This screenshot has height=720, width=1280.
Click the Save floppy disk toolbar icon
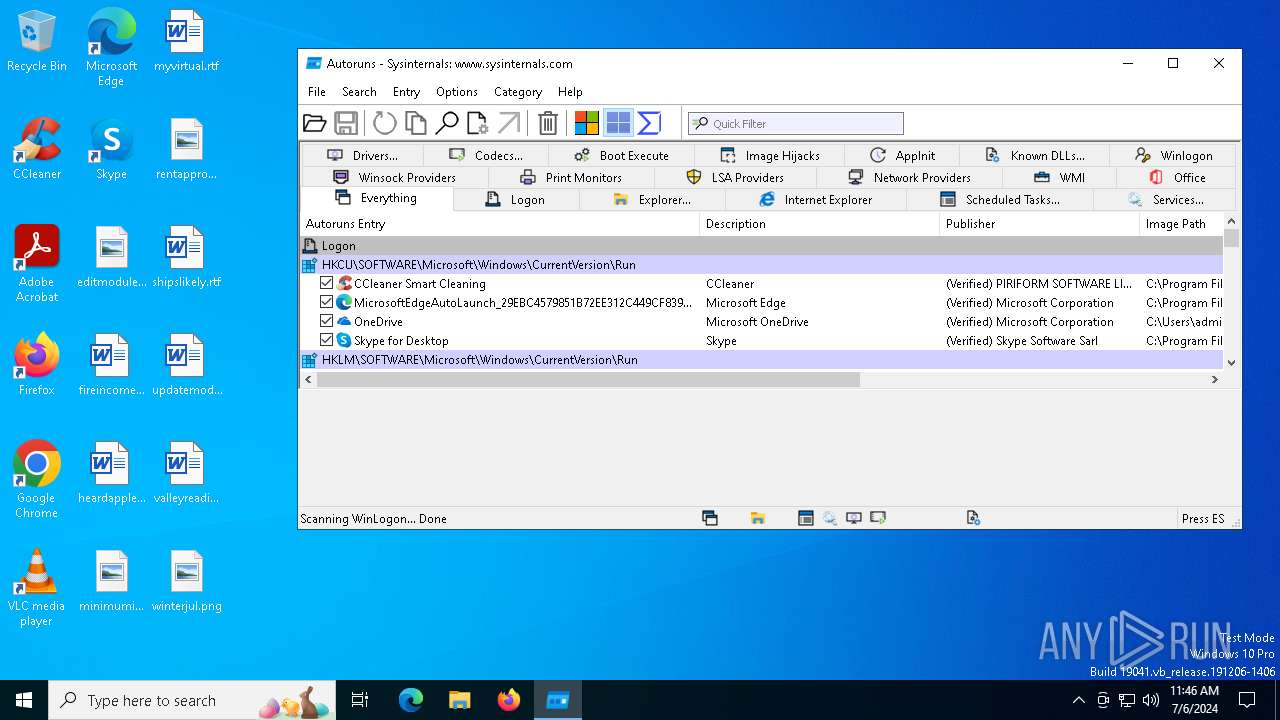pos(346,123)
